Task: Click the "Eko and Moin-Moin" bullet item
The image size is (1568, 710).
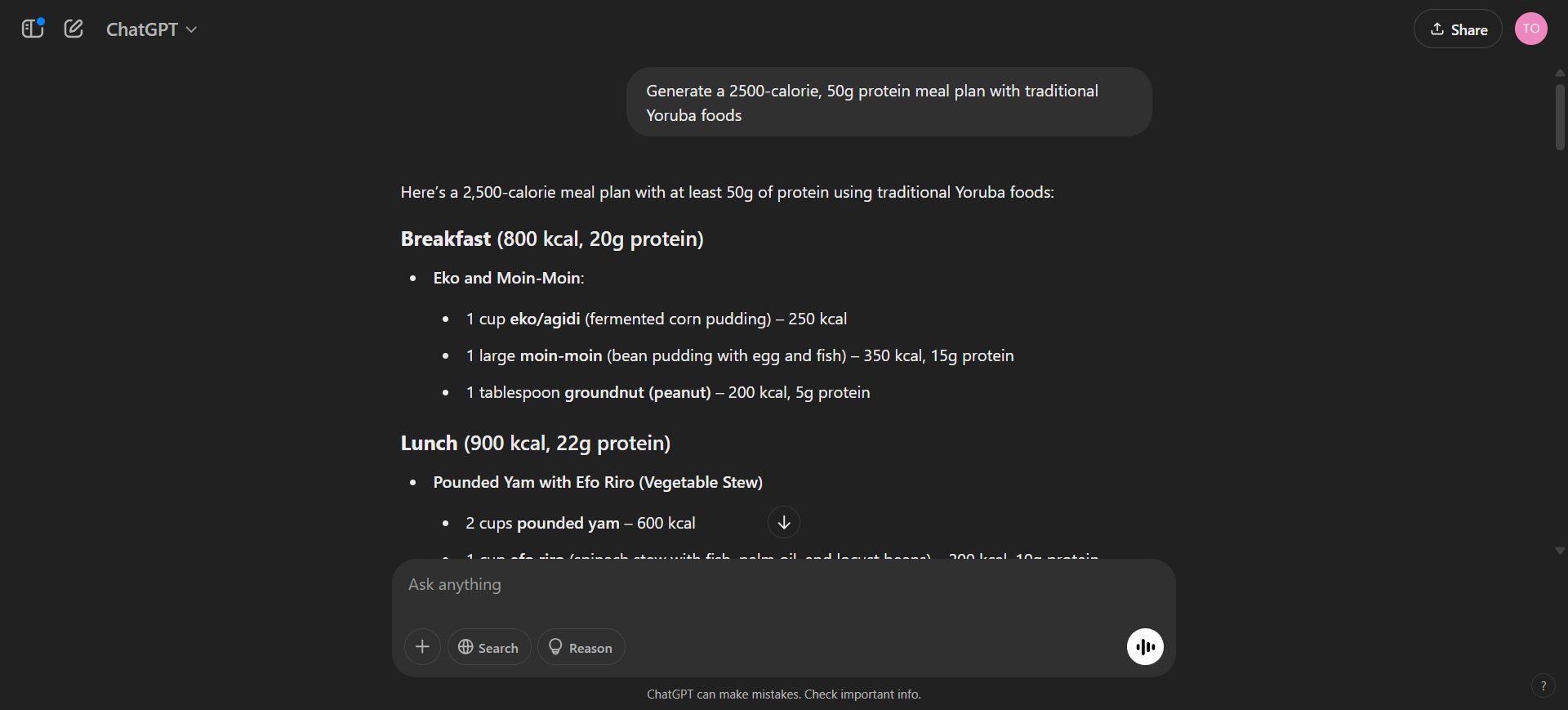Action: point(508,279)
